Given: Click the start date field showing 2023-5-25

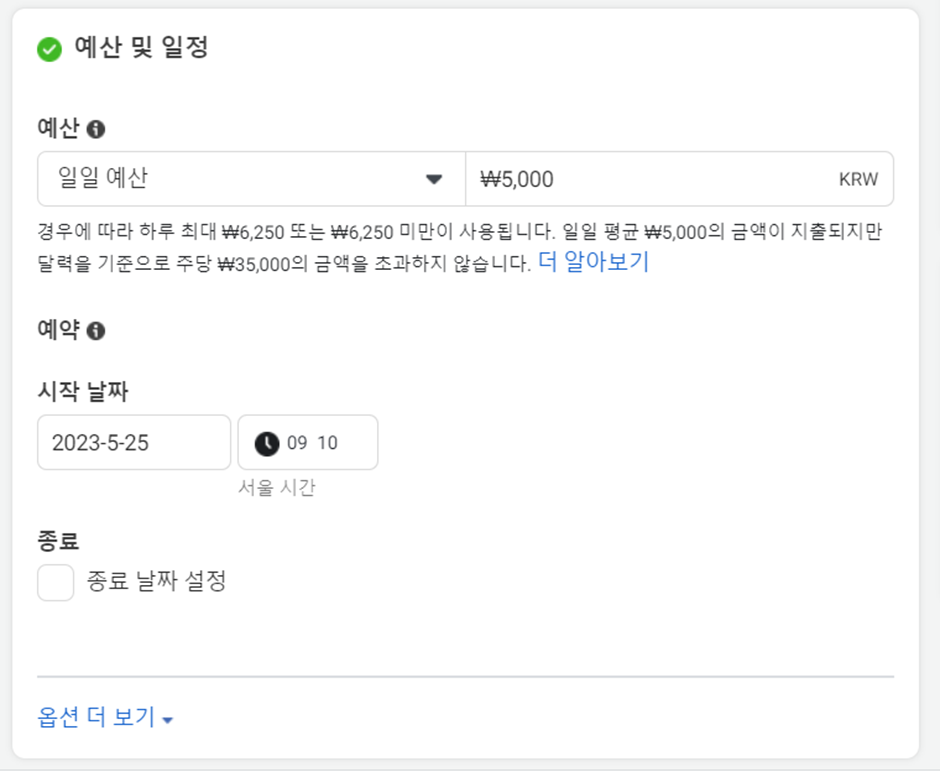Looking at the screenshot, I should click(134, 442).
